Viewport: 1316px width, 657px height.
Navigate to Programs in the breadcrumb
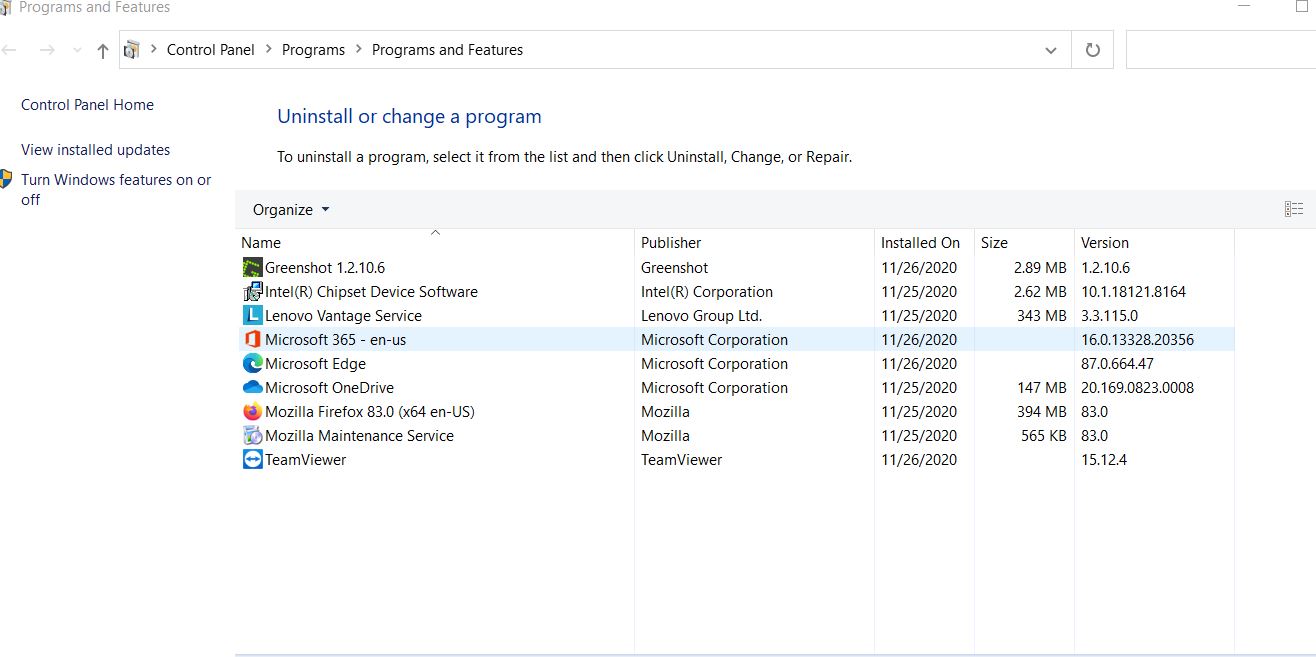[313, 49]
